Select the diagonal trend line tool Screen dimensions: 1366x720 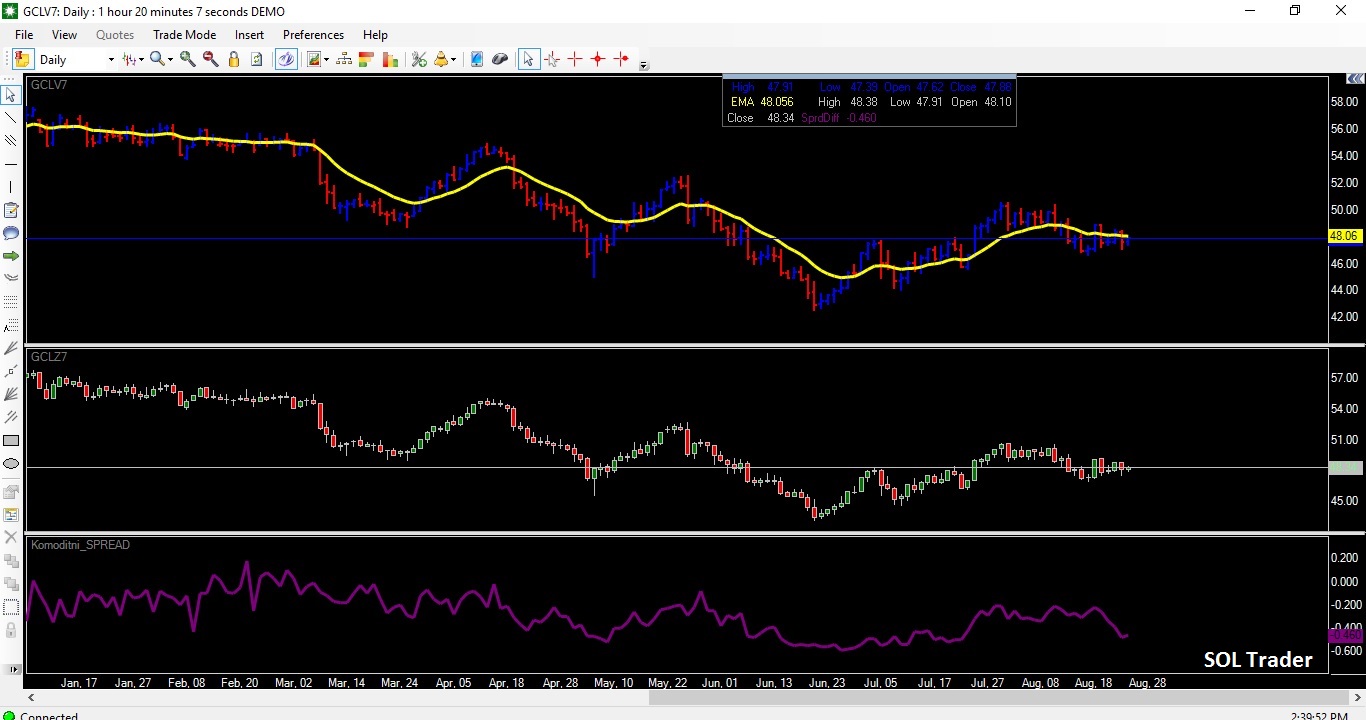(11, 118)
